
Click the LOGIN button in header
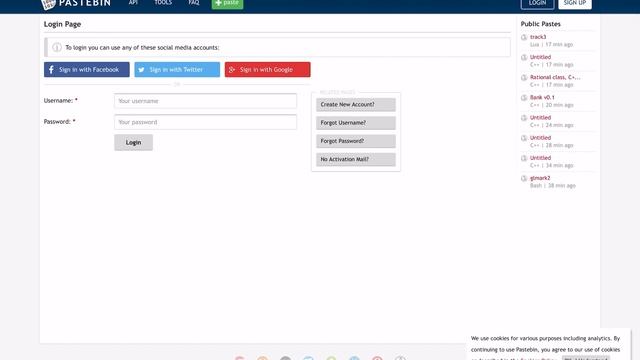(x=537, y=3)
